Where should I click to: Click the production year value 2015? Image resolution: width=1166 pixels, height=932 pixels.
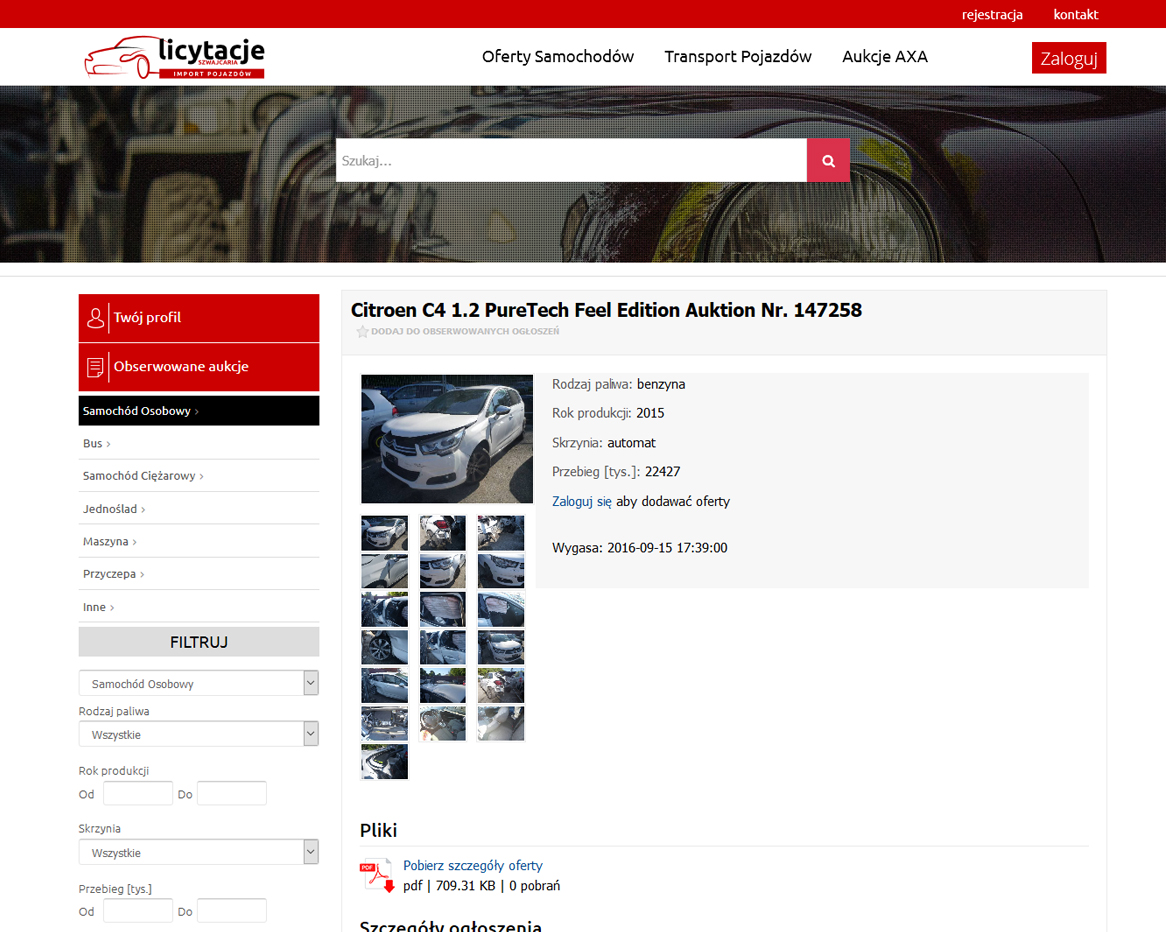tap(650, 414)
